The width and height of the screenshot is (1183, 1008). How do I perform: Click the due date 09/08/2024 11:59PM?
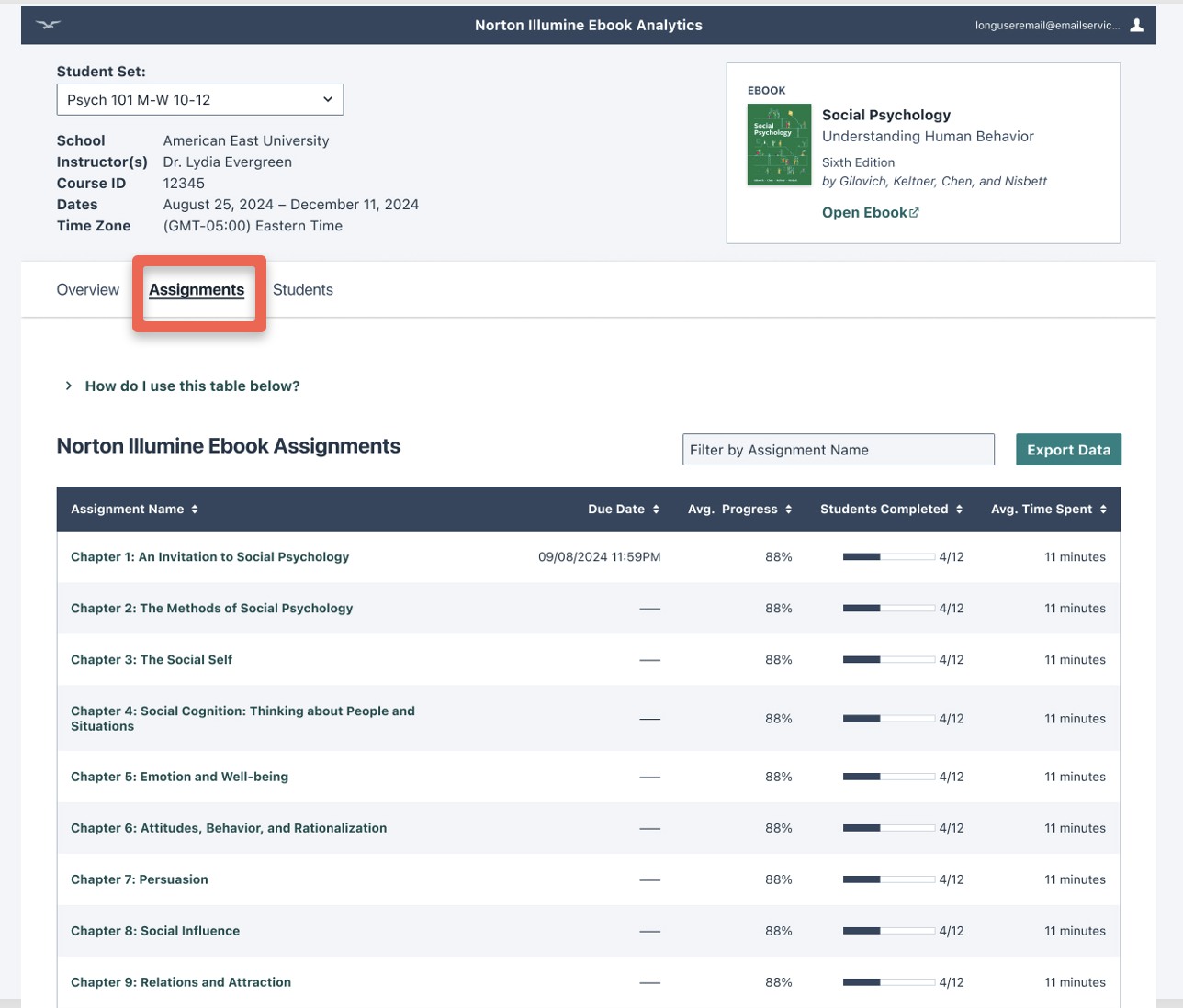(x=600, y=557)
